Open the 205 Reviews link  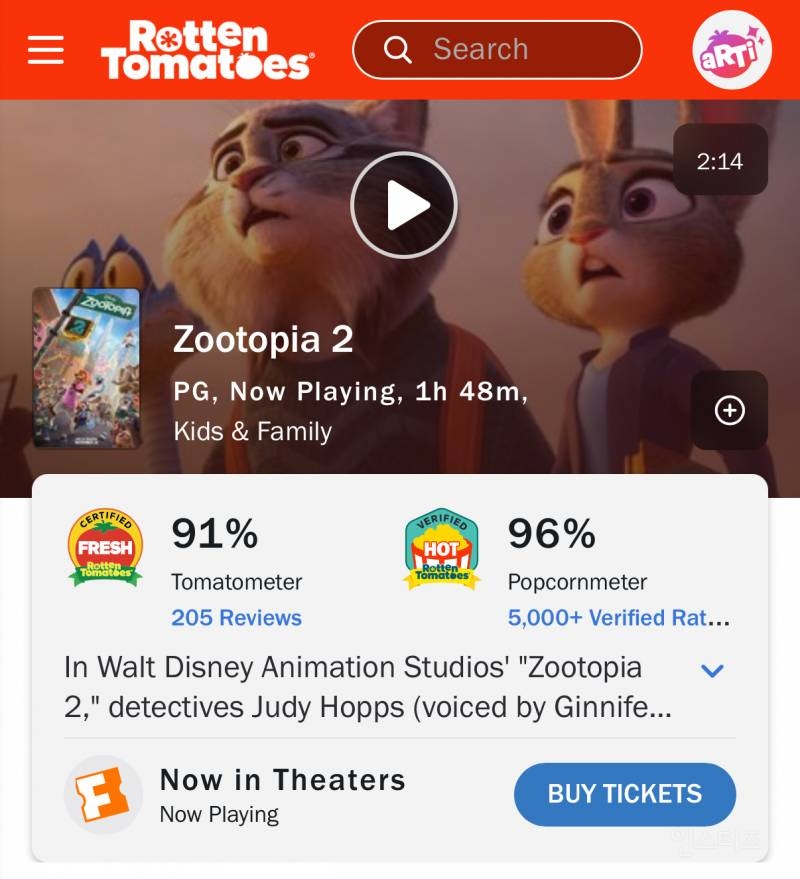[x=236, y=618]
